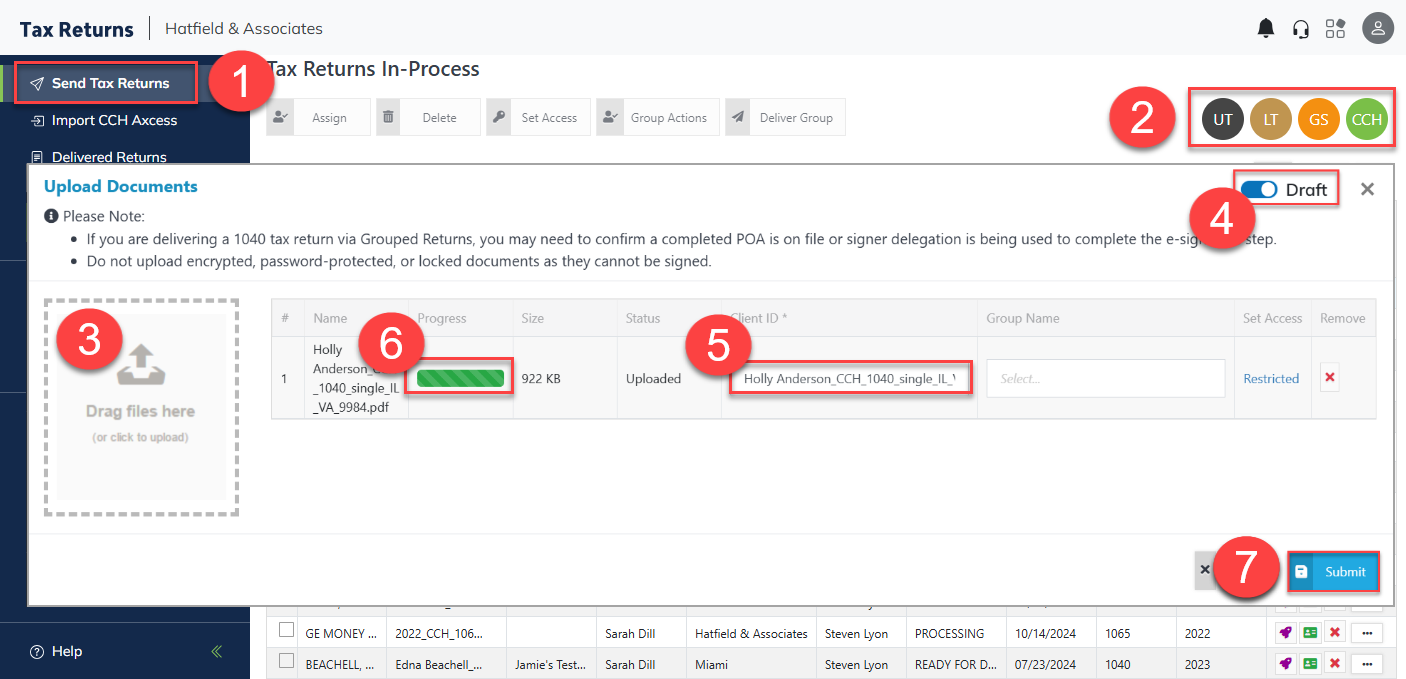Collapse the sidebar with the double chevron
1406x679 pixels.
point(216,651)
